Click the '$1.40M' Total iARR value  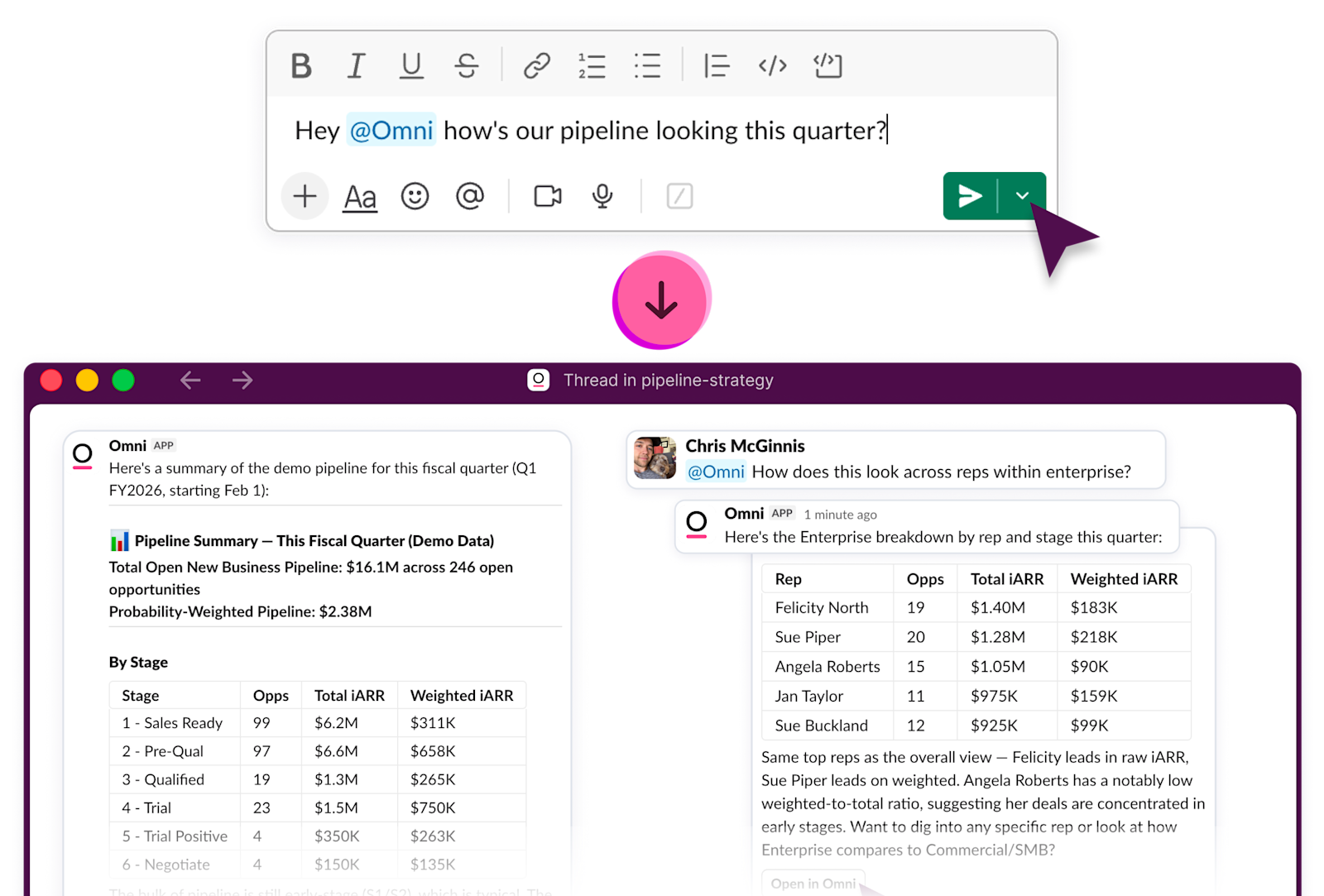pyautogui.click(x=998, y=607)
